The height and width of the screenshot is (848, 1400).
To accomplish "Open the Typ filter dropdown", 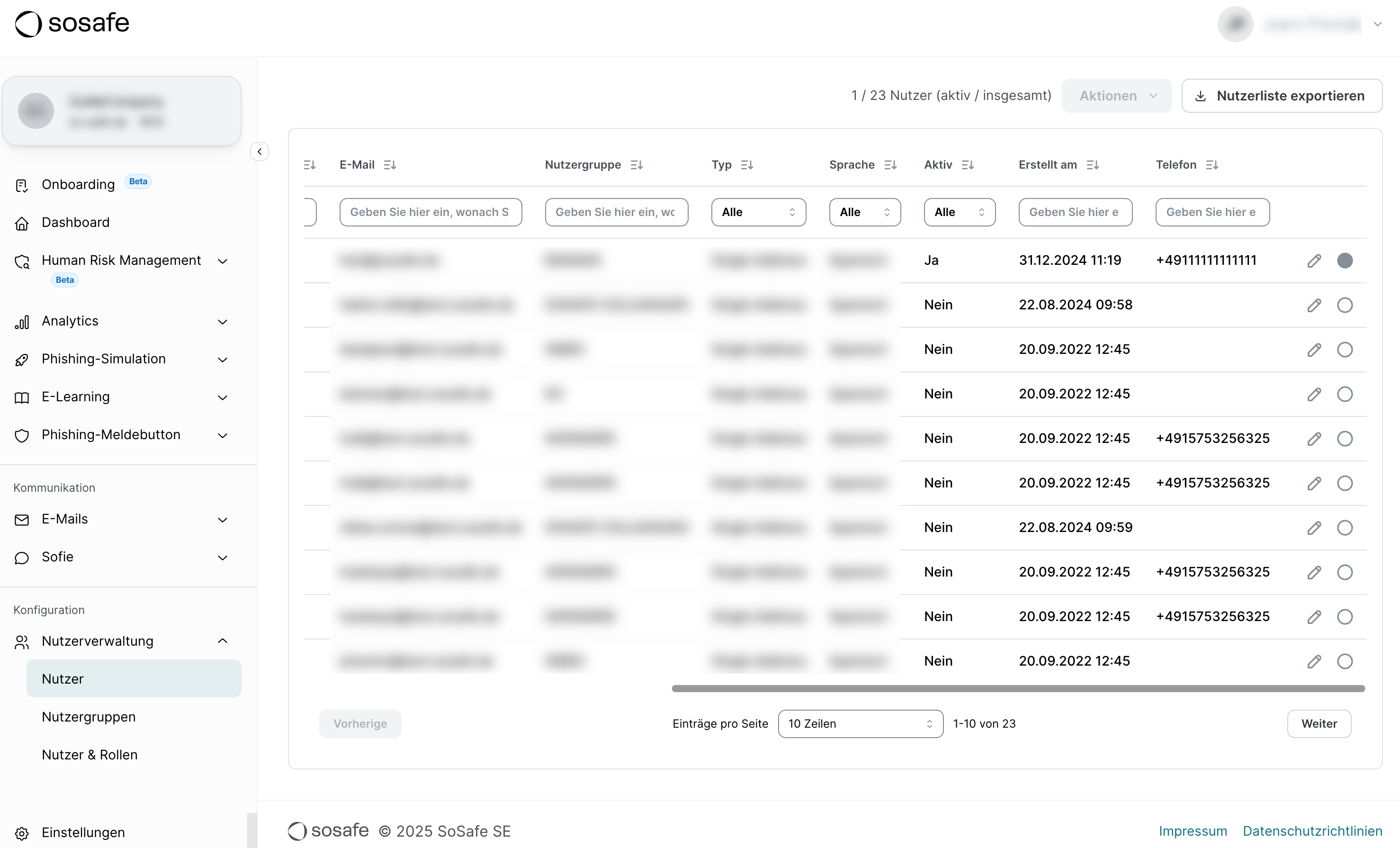I will tap(759, 212).
